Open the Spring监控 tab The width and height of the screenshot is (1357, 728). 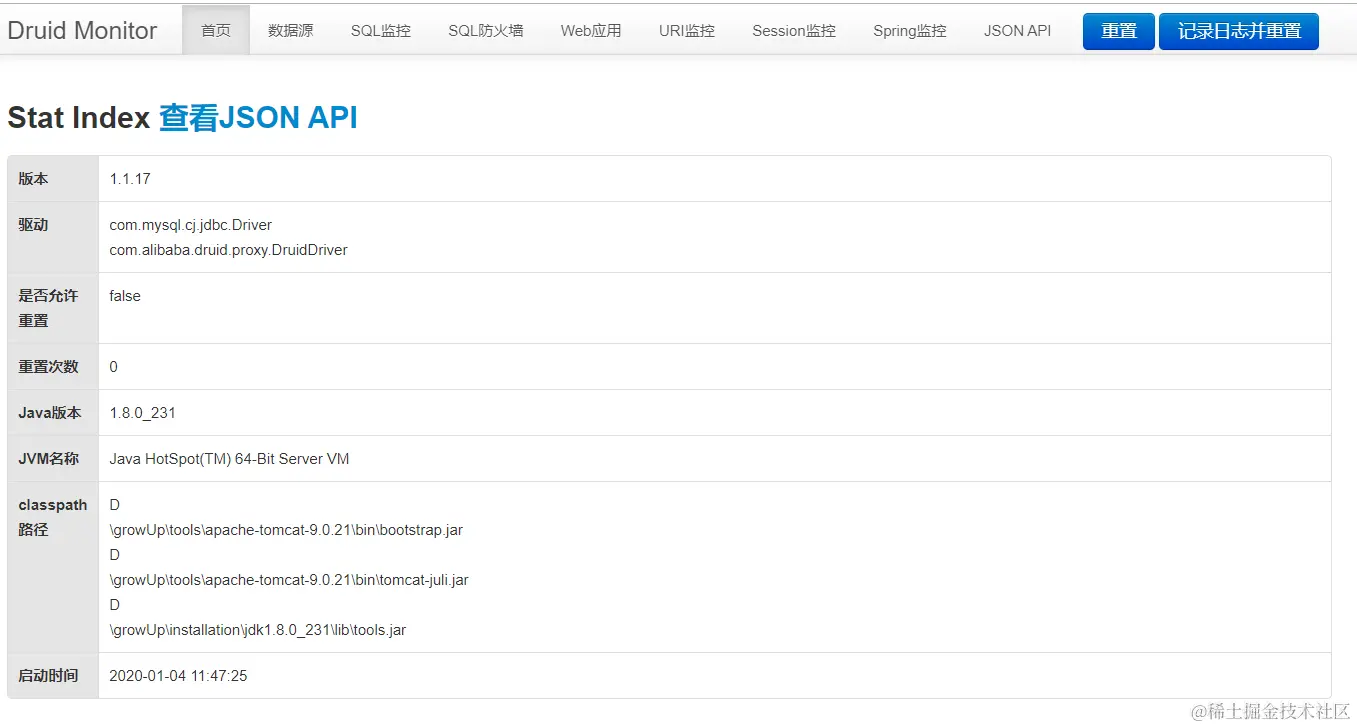tap(910, 31)
